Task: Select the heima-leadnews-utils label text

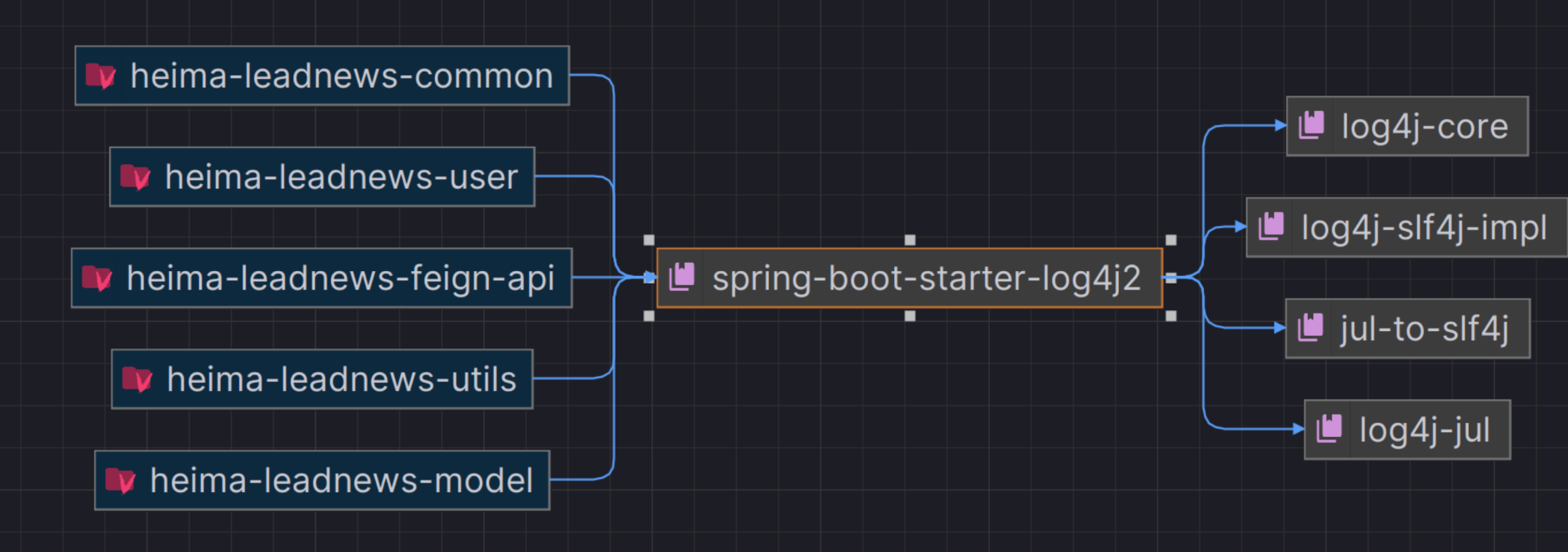Action: [x=342, y=379]
